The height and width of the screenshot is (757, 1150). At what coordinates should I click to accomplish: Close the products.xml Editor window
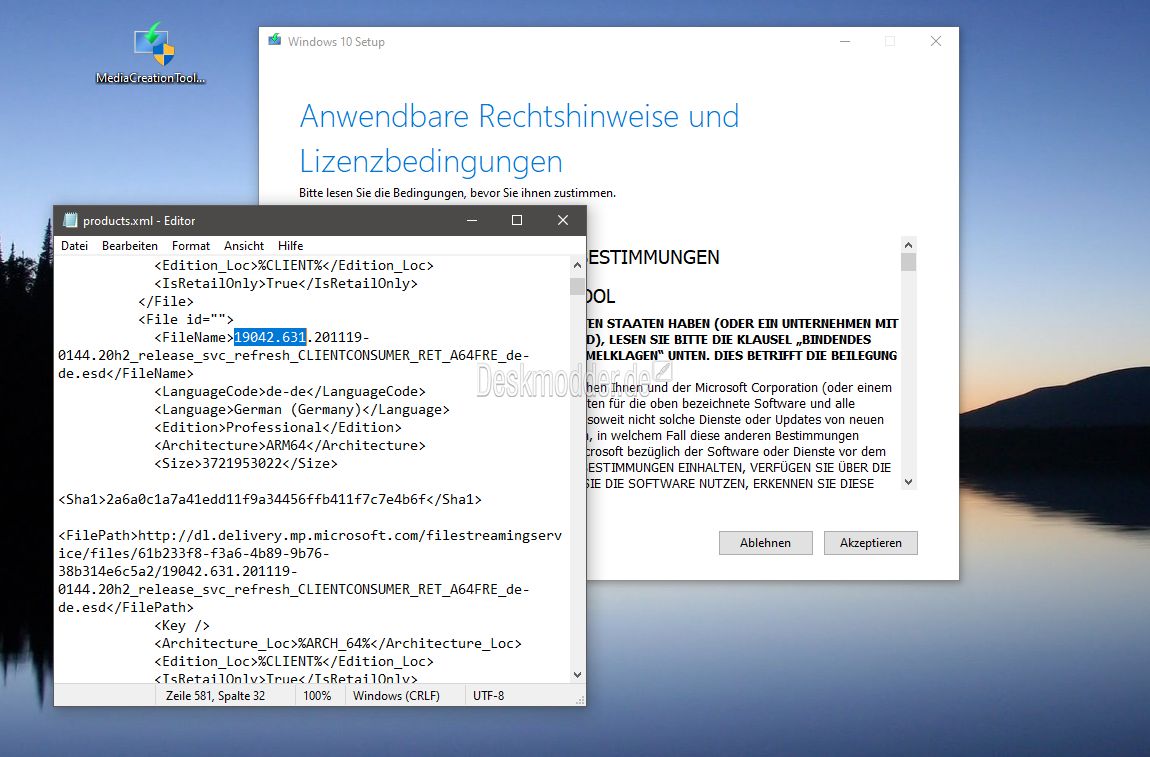pos(563,220)
